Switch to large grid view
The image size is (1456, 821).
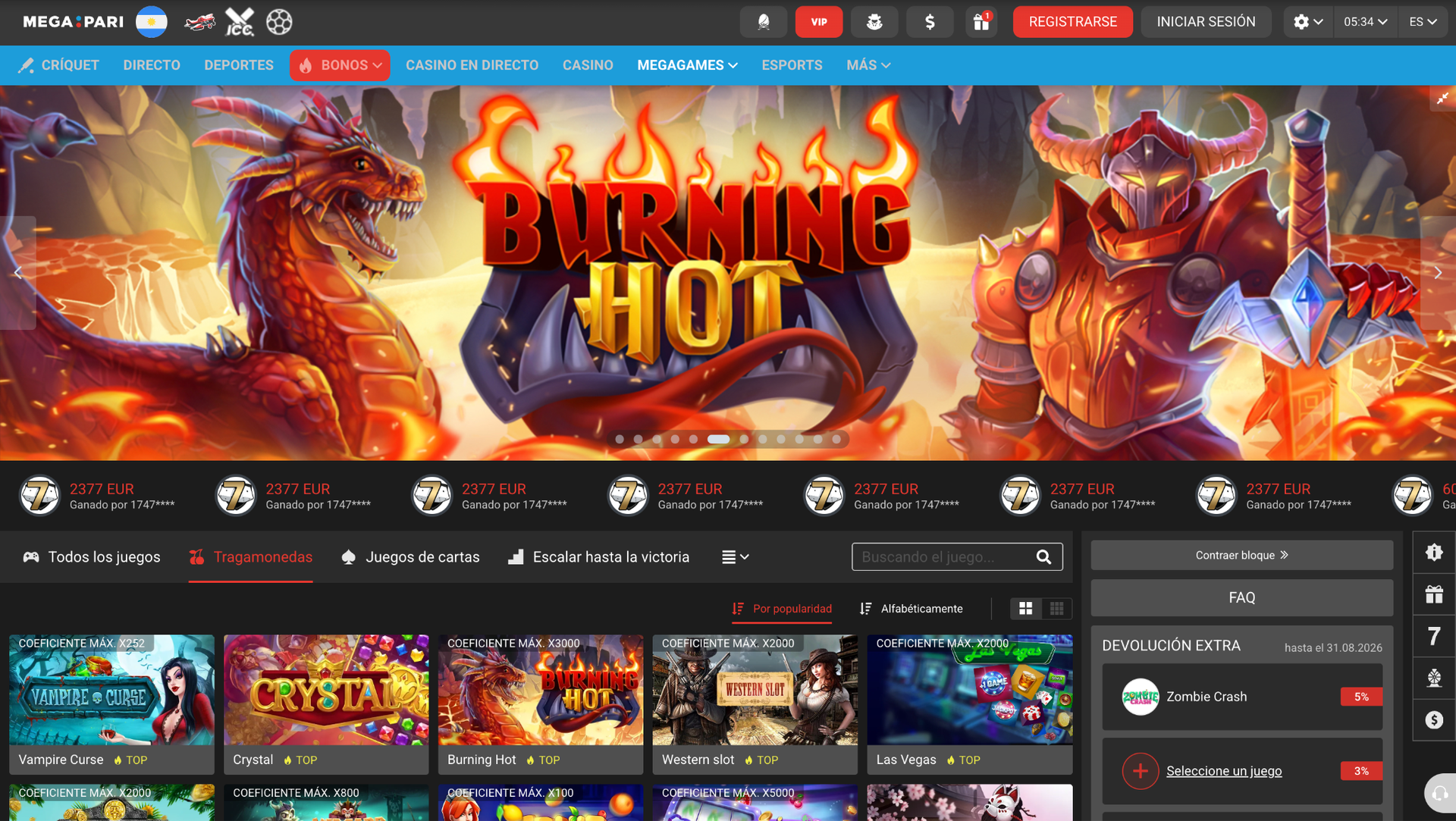[x=1026, y=609]
